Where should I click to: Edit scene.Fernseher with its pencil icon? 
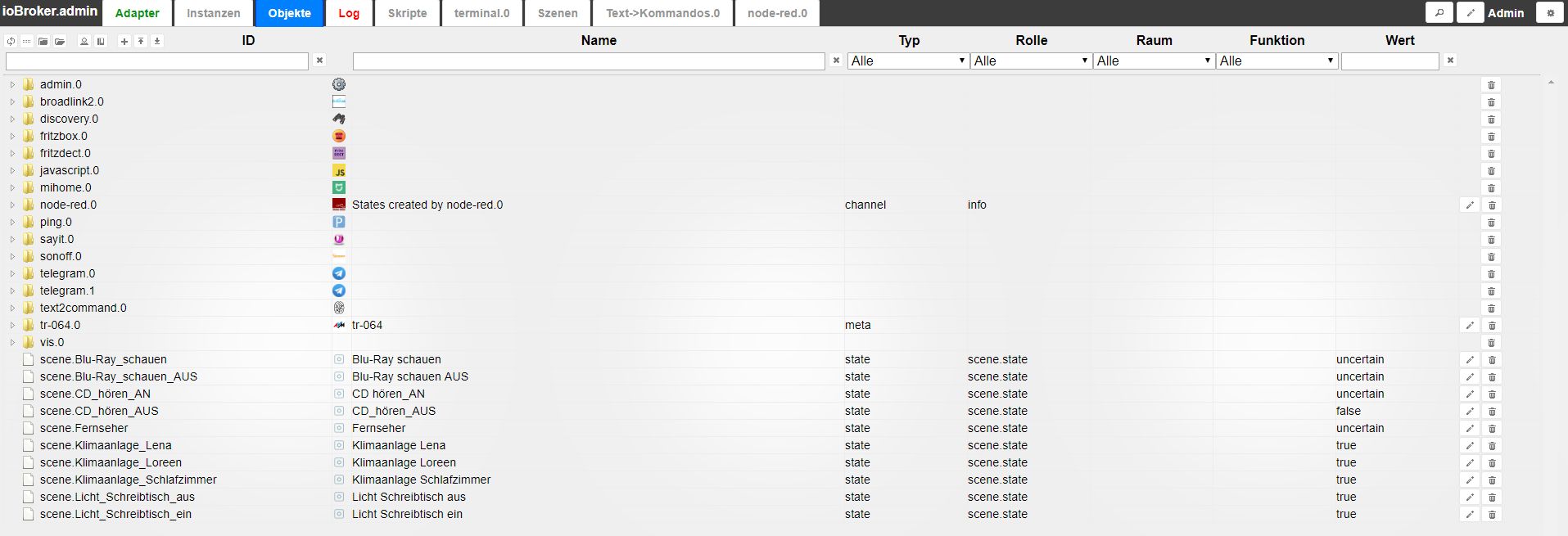tap(1470, 429)
